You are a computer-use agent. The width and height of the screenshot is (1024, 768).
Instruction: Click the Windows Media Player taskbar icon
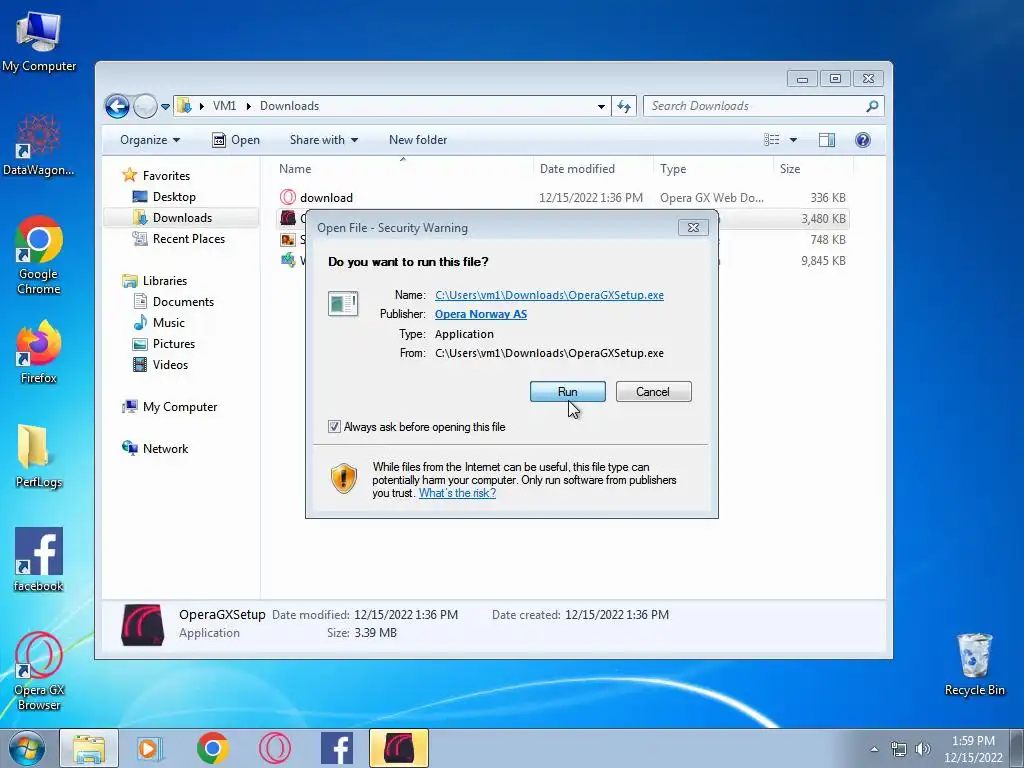[x=150, y=748]
